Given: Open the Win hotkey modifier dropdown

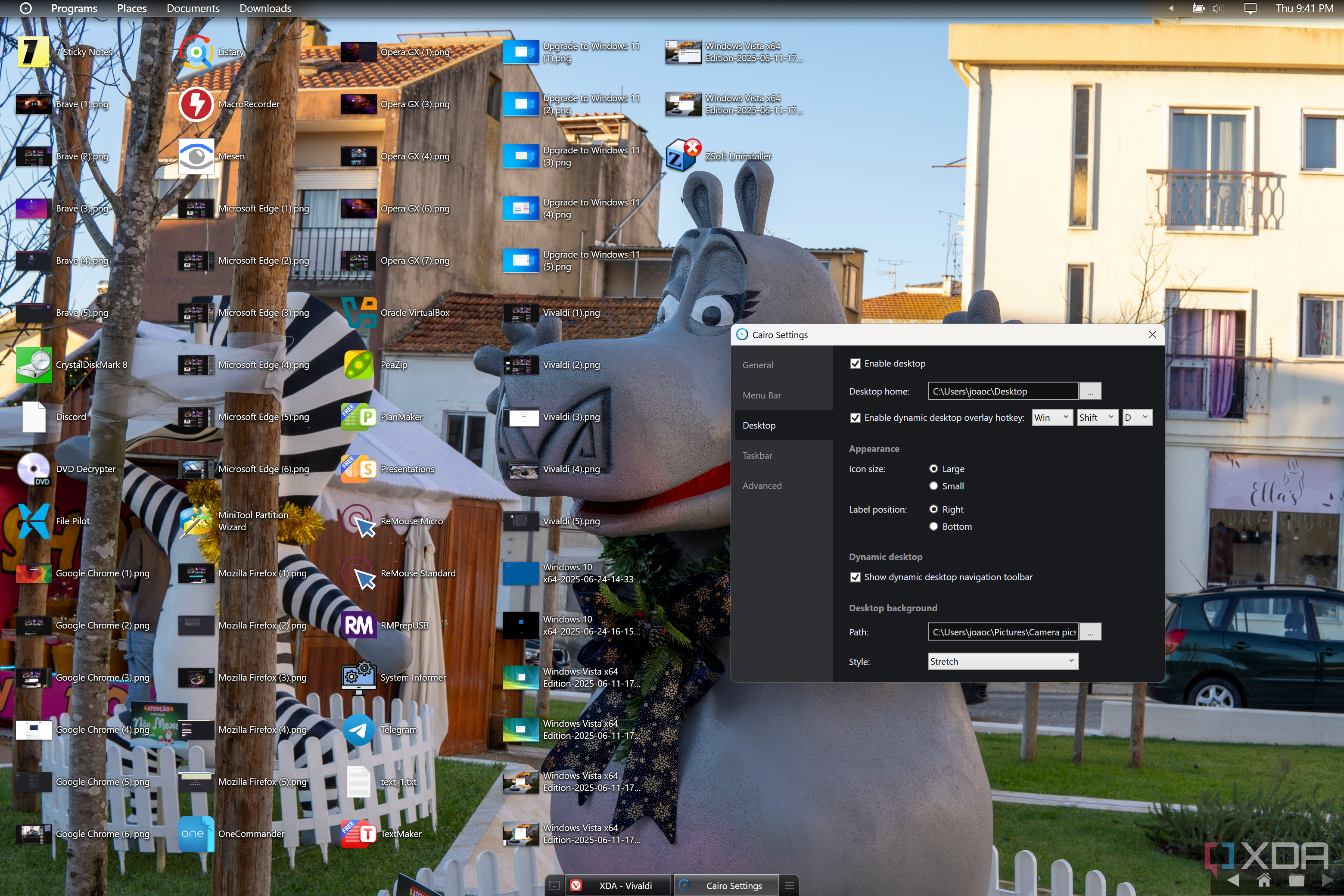Looking at the screenshot, I should tap(1052, 418).
